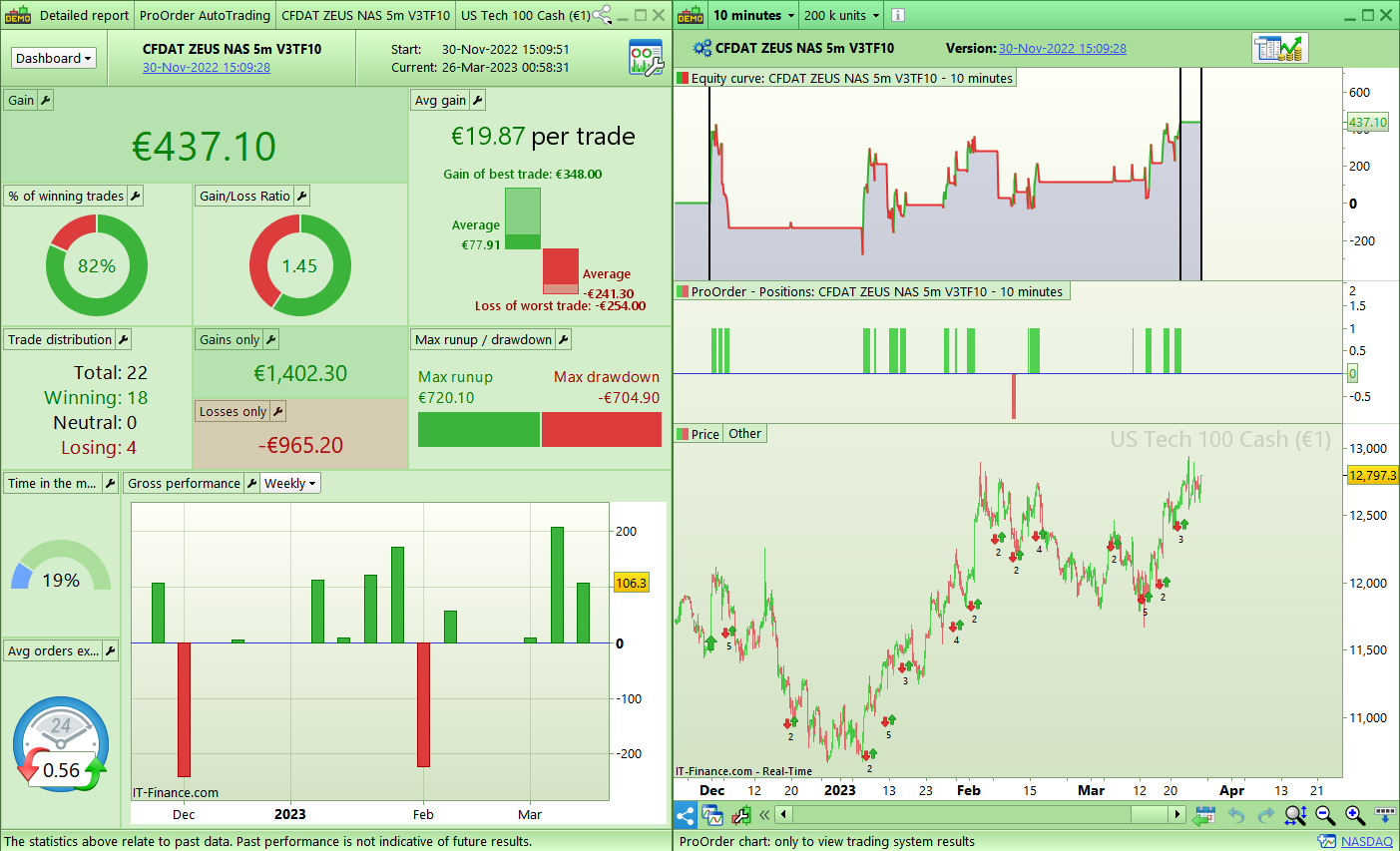The width and height of the screenshot is (1400, 851).
Task: Open Avg gain panel wrench settings
Action: point(477,100)
